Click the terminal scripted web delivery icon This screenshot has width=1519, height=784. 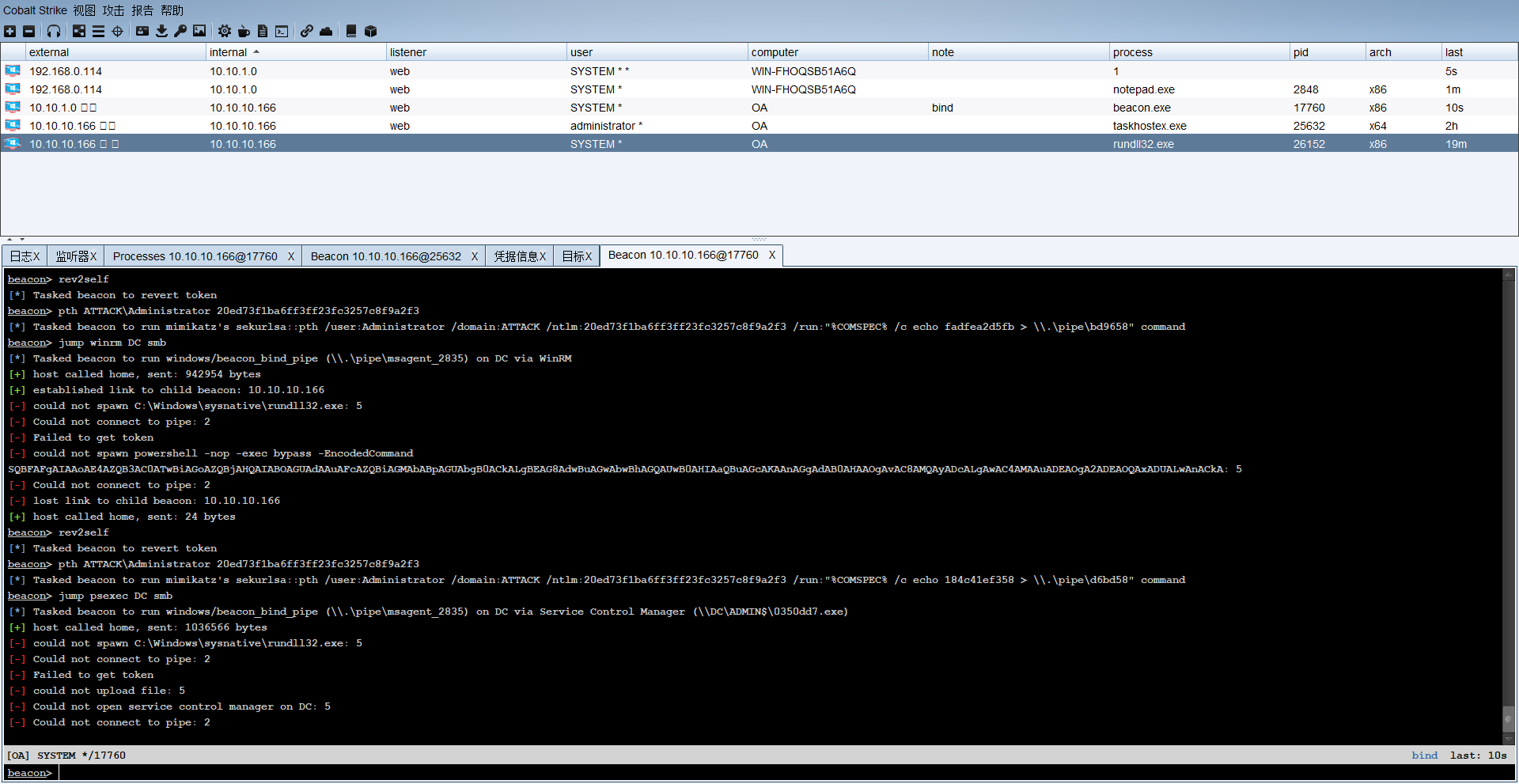click(282, 31)
